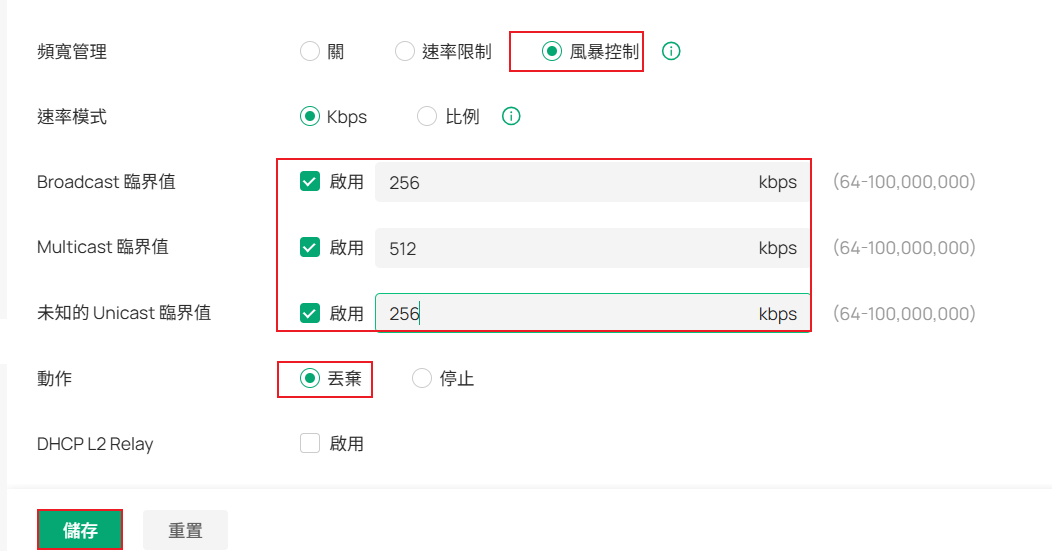The image size is (1052, 551).
Task: Toggle the Broadcast 臨界值 啟用 checkbox
Action: tap(310, 182)
